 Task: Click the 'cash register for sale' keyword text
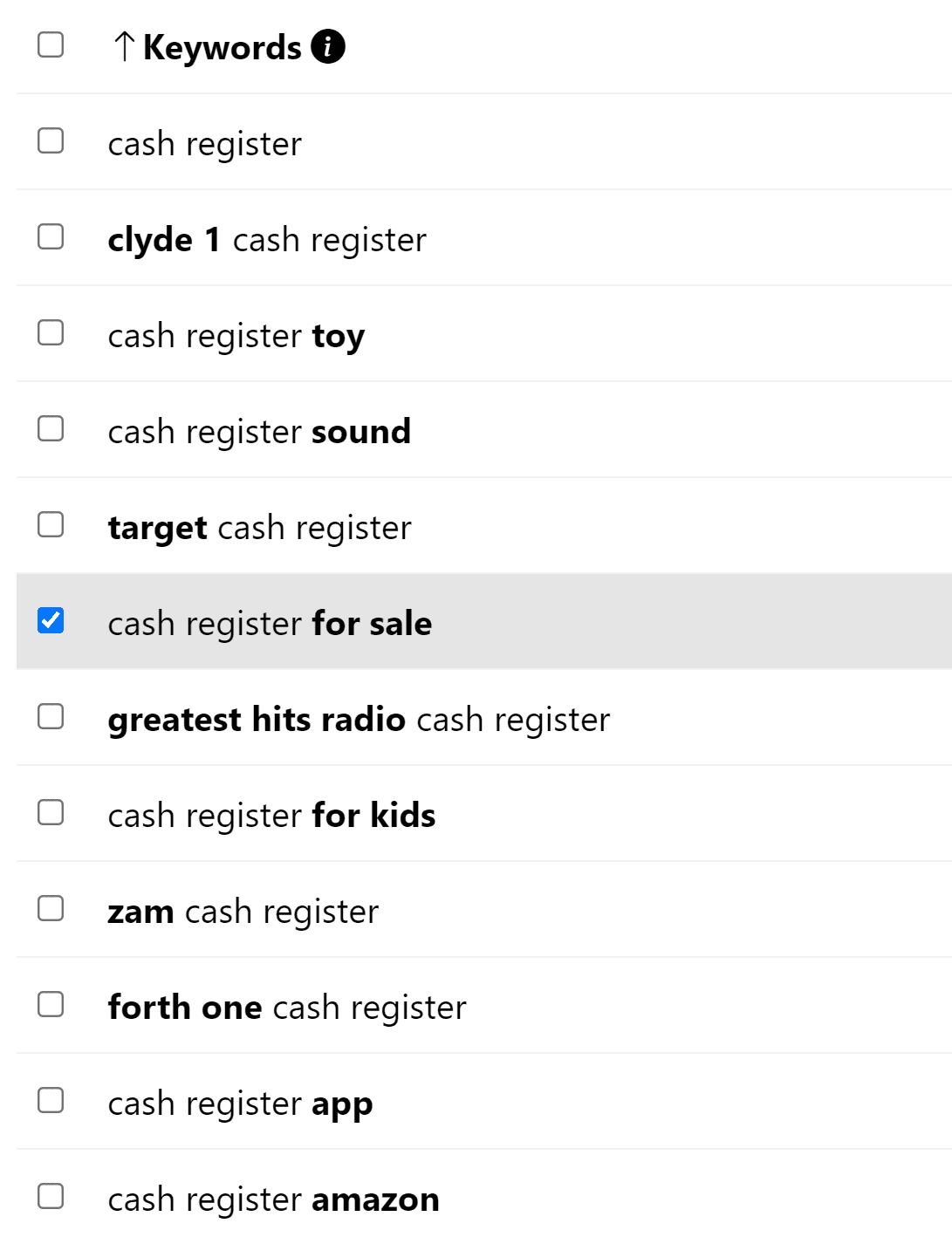pyautogui.click(x=270, y=624)
